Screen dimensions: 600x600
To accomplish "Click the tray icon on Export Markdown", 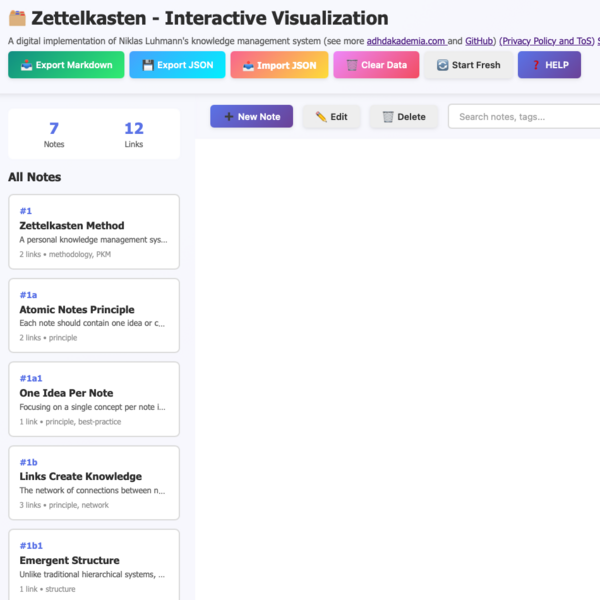I will click(26, 65).
